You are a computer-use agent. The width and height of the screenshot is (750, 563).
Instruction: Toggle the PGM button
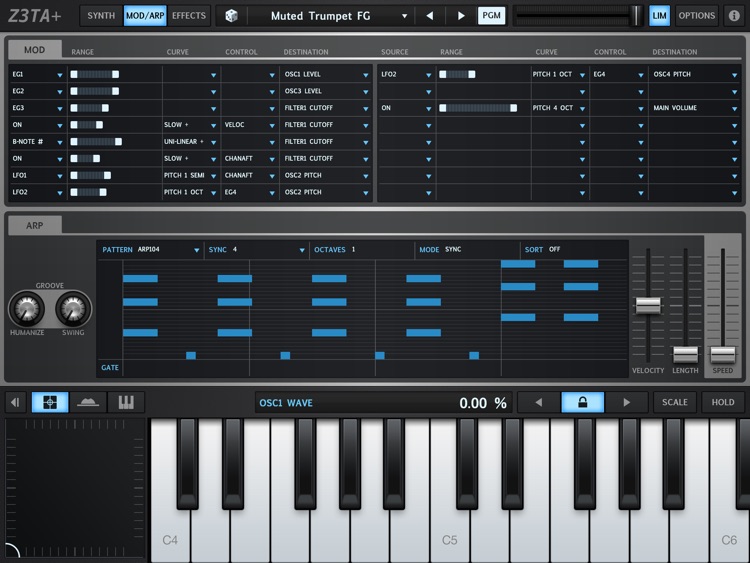coord(491,16)
